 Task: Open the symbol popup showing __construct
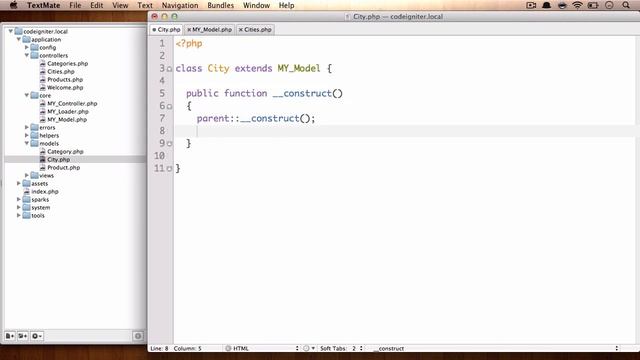[x=495, y=348]
